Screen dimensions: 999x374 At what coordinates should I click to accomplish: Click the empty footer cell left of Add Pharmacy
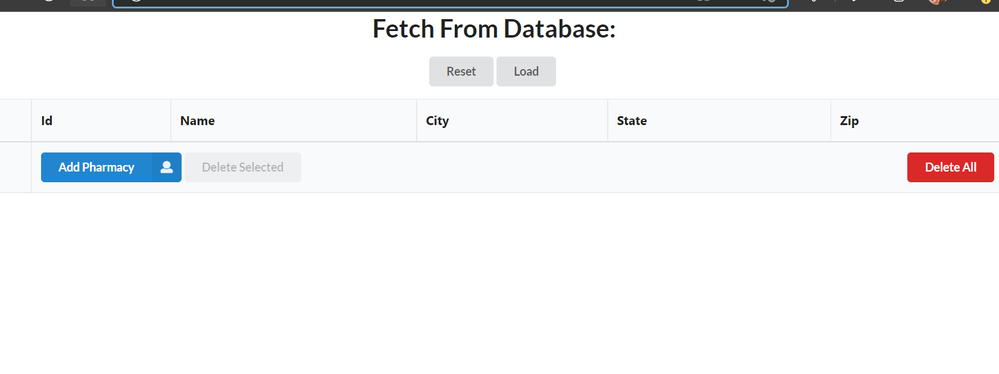click(x=15, y=167)
